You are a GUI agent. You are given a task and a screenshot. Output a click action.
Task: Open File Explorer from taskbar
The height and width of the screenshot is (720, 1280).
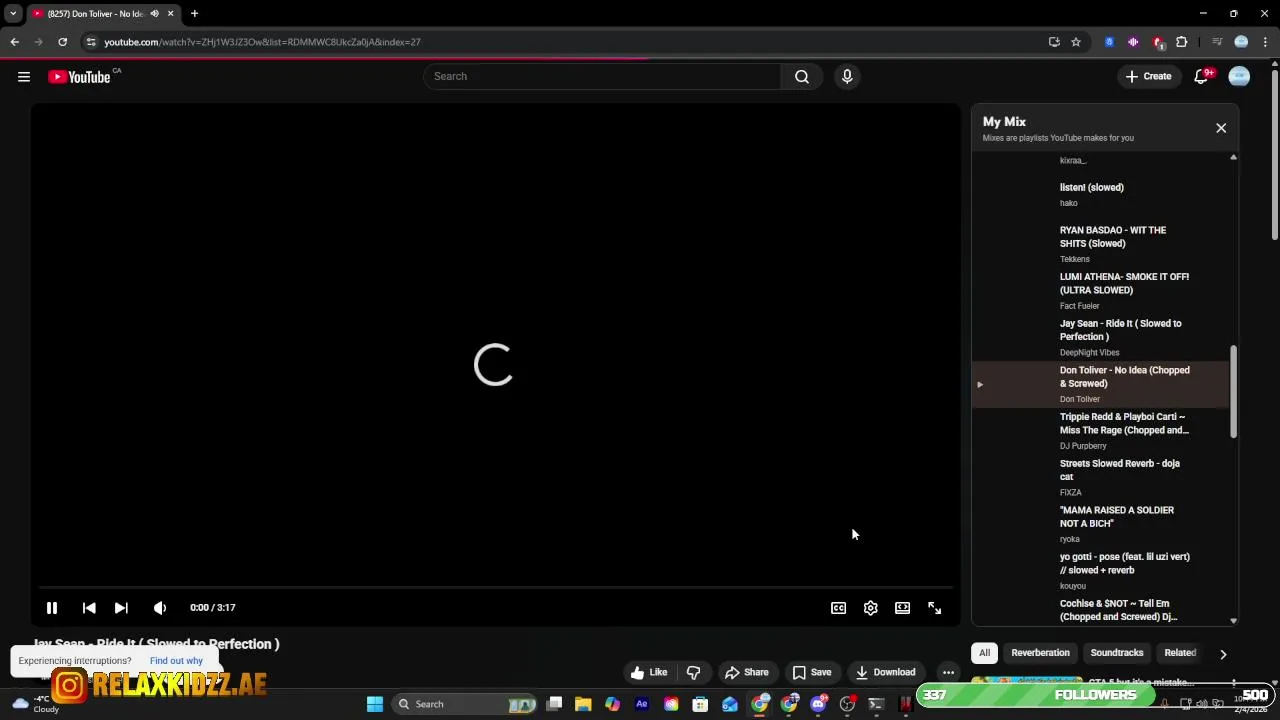583,704
